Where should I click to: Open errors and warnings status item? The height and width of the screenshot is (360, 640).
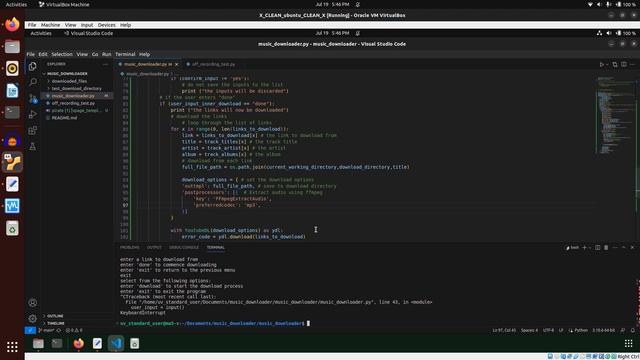tap(74, 330)
